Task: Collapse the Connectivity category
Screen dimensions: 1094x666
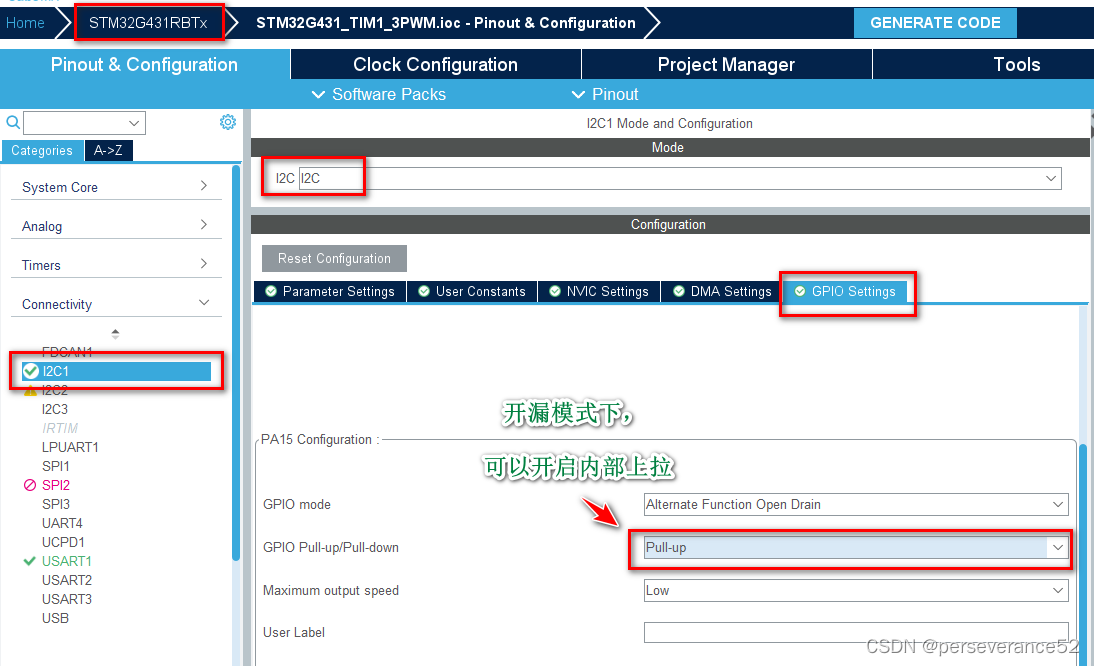Action: tap(116, 304)
